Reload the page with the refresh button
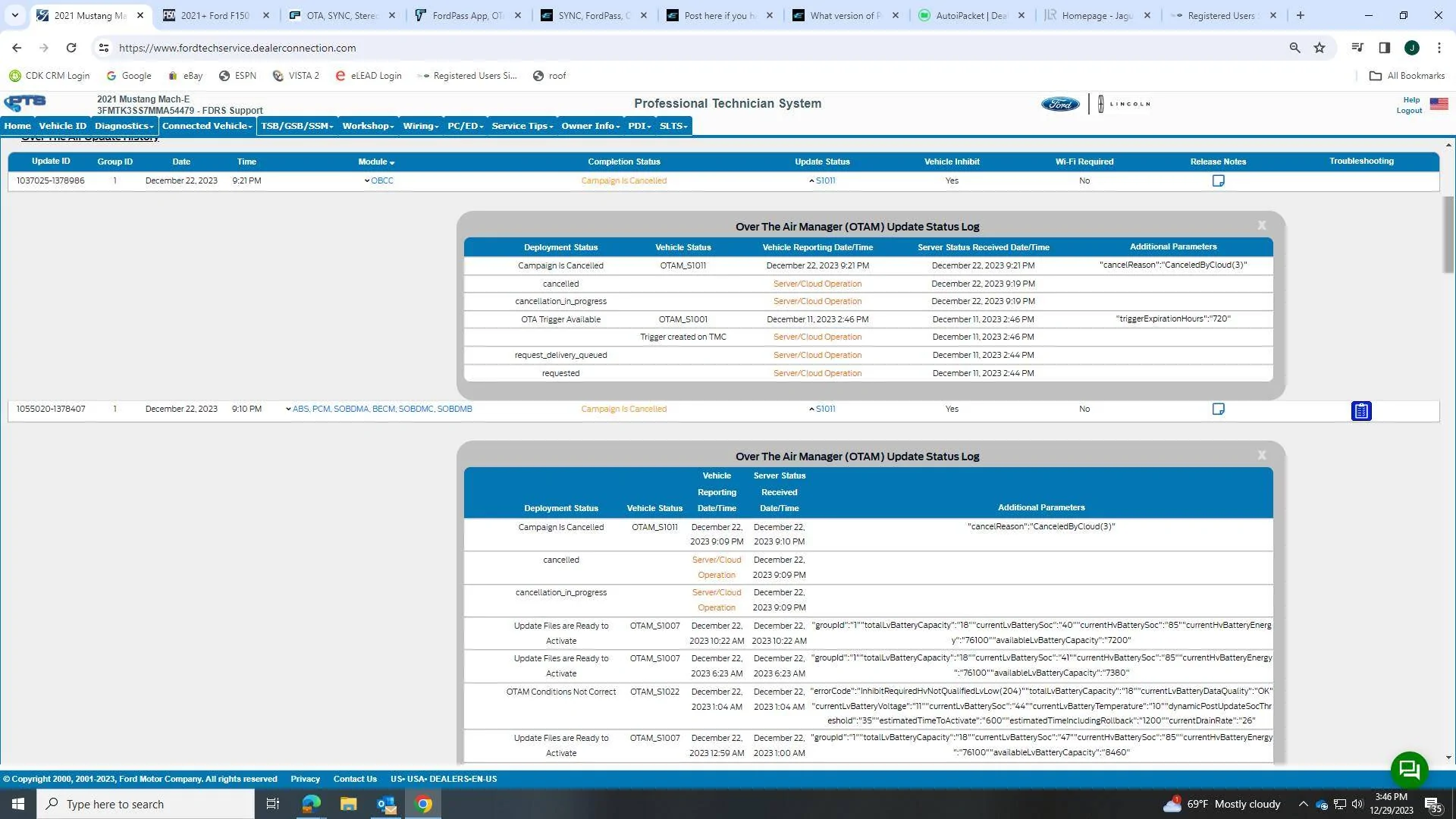This screenshot has height=819, width=1456. (71, 48)
